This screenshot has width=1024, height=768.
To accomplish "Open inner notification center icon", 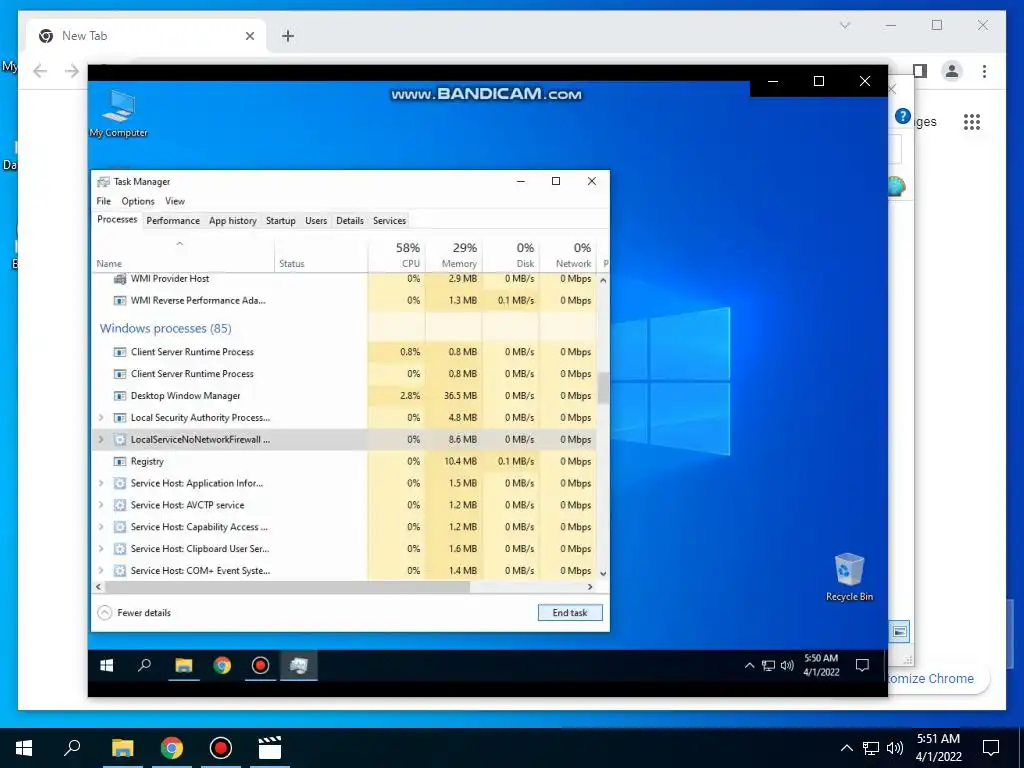I will point(862,665).
